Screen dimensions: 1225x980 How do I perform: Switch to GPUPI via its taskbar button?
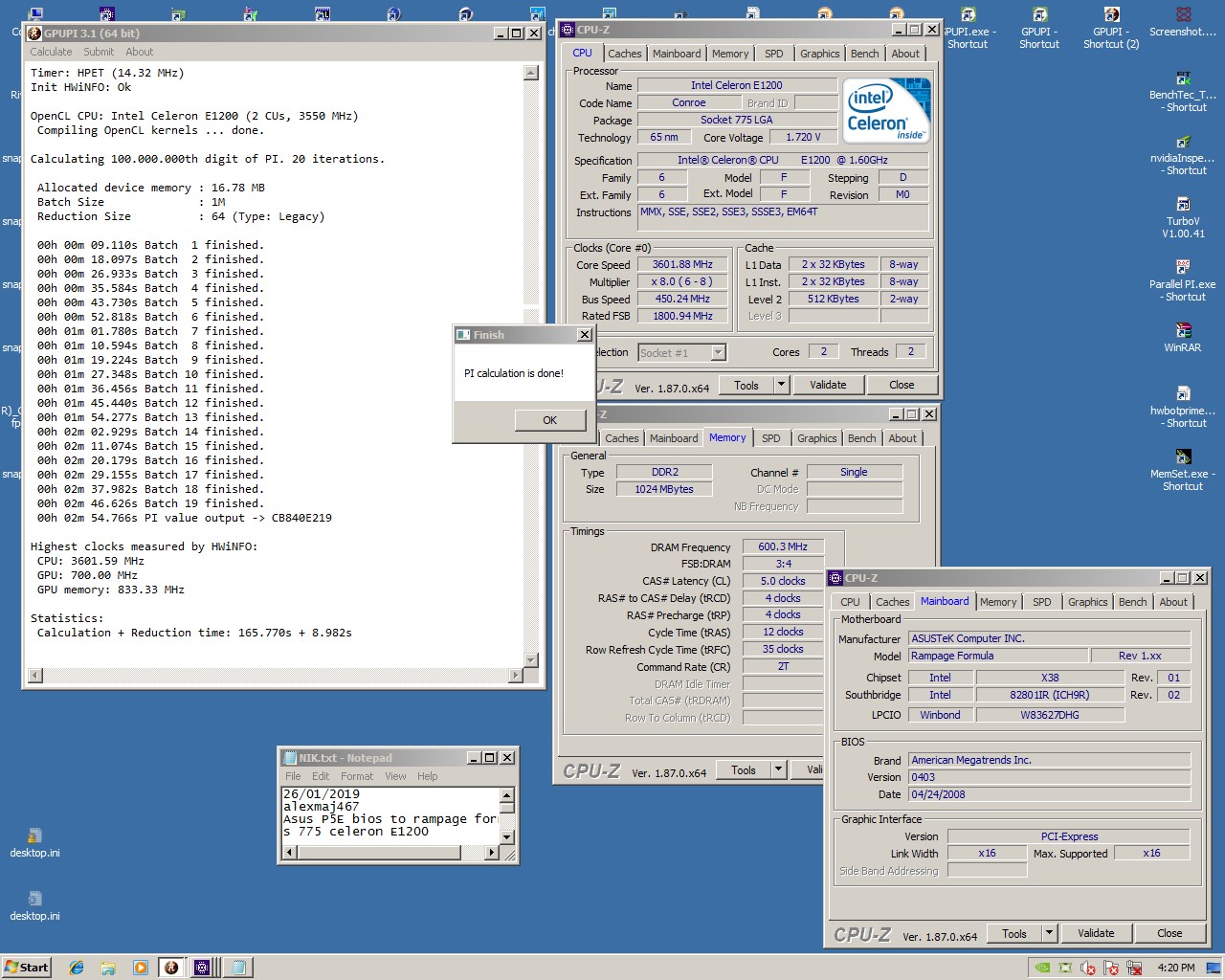click(171, 968)
